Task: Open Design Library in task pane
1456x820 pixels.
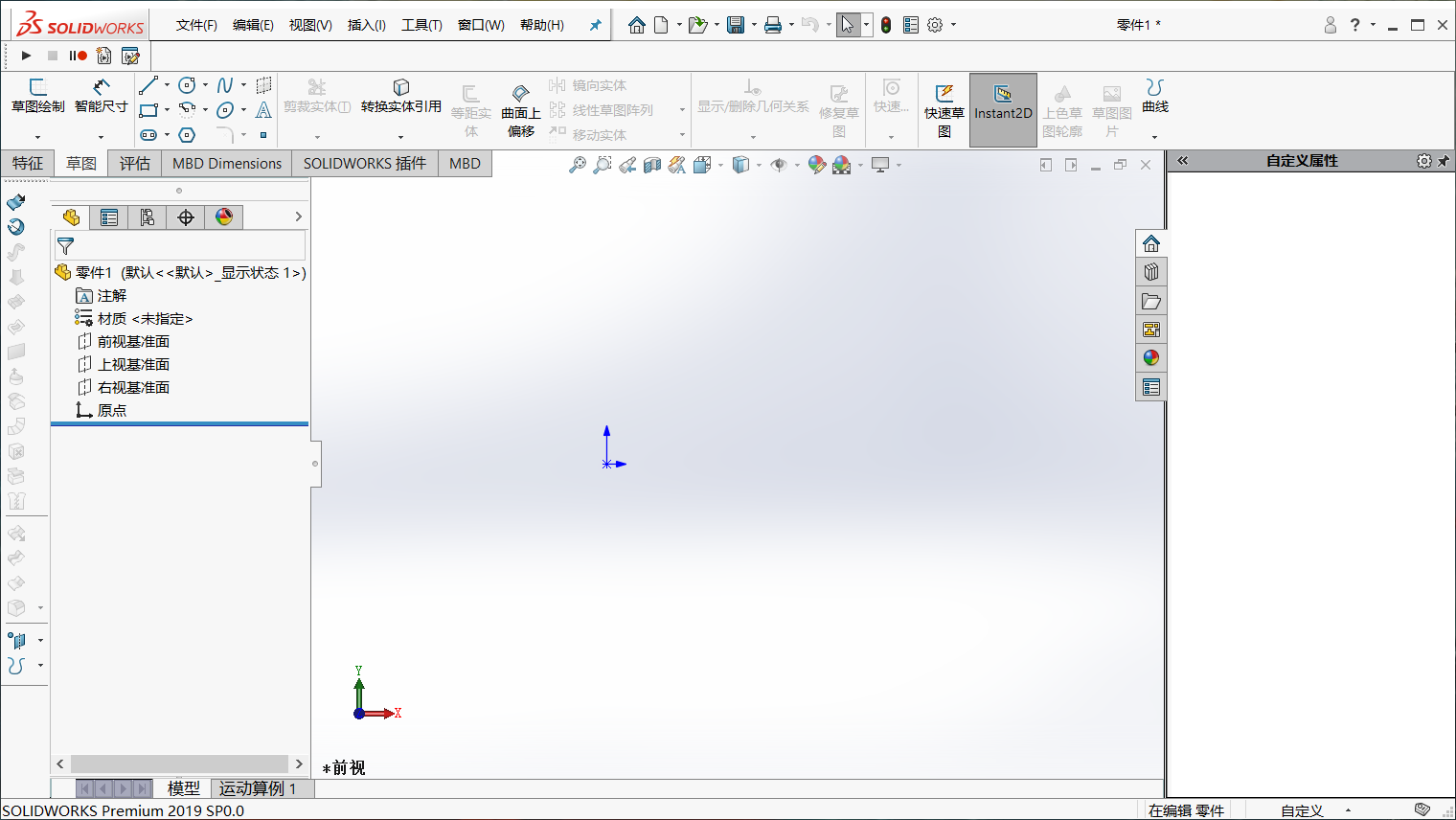Action: pyautogui.click(x=1151, y=272)
